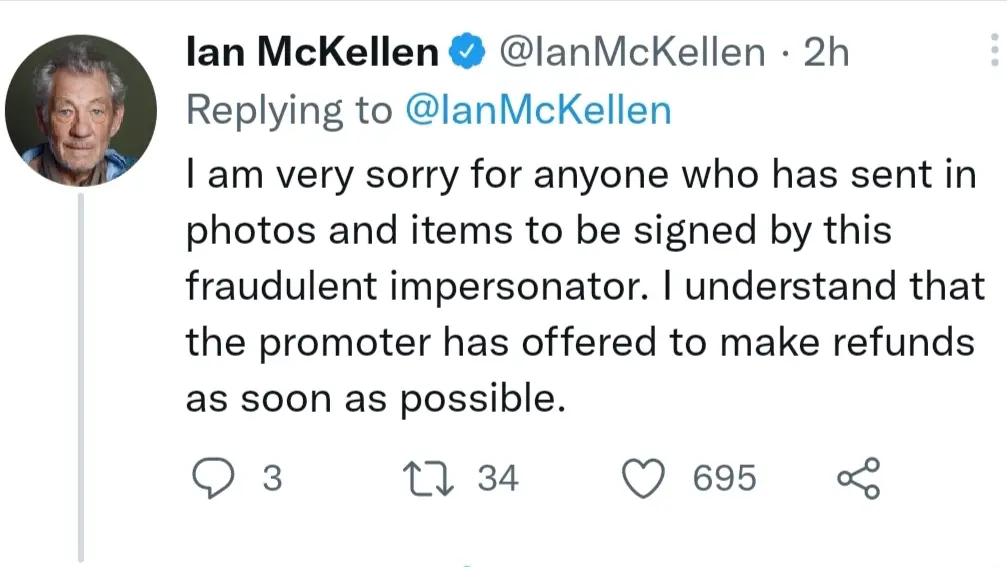1007x567 pixels.
Task: Click the grey thread connector line below avatar
Action: pos(81,378)
